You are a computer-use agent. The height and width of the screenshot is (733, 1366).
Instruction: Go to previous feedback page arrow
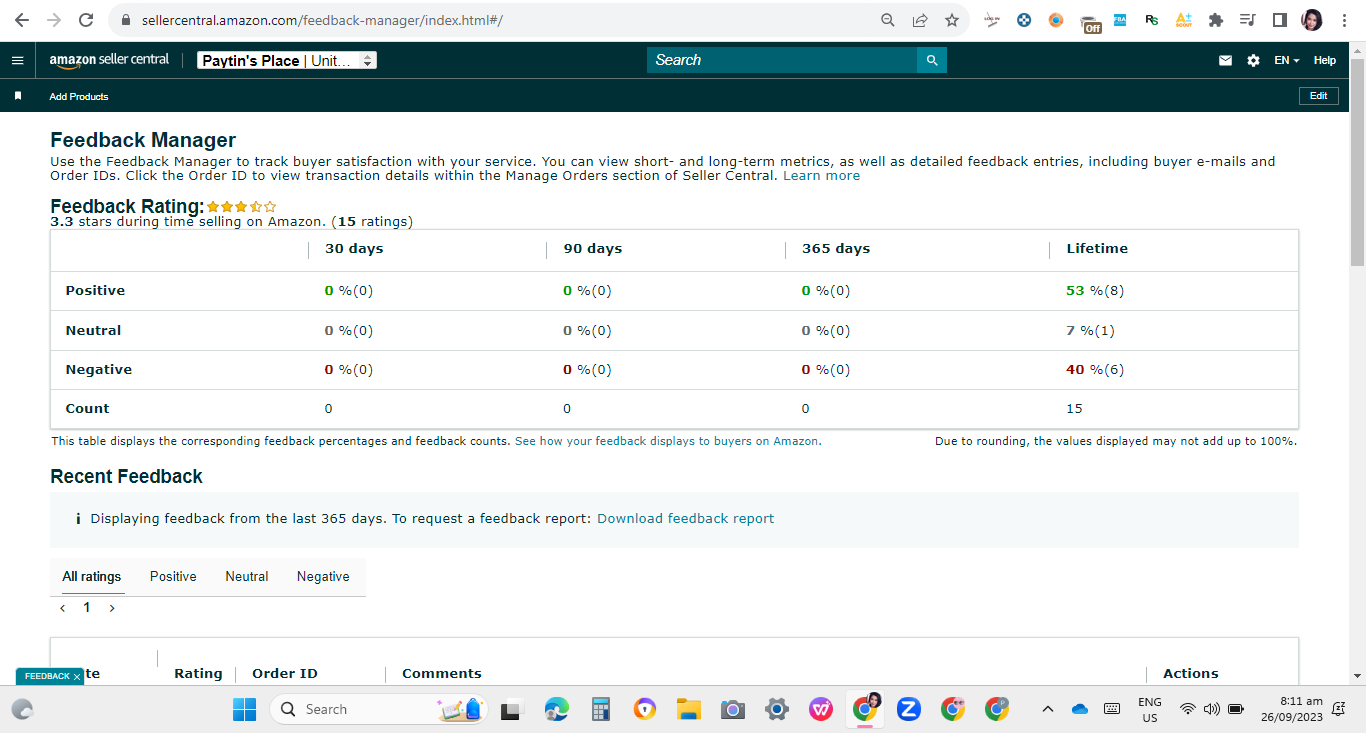point(63,608)
